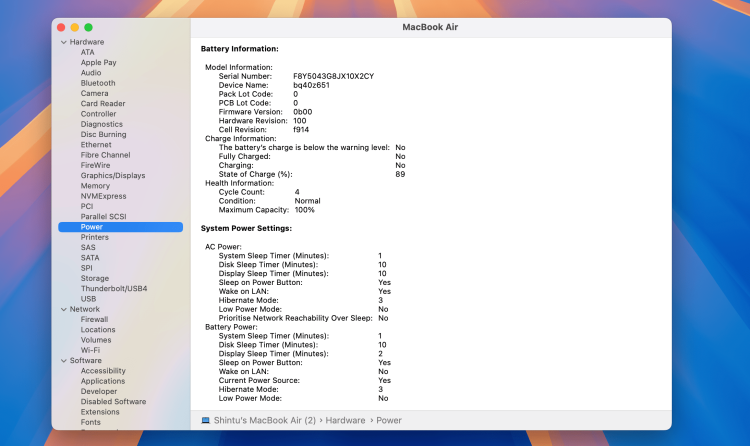Open Diagnostics in the sidebar
This screenshot has height=446, width=750.
101,124
